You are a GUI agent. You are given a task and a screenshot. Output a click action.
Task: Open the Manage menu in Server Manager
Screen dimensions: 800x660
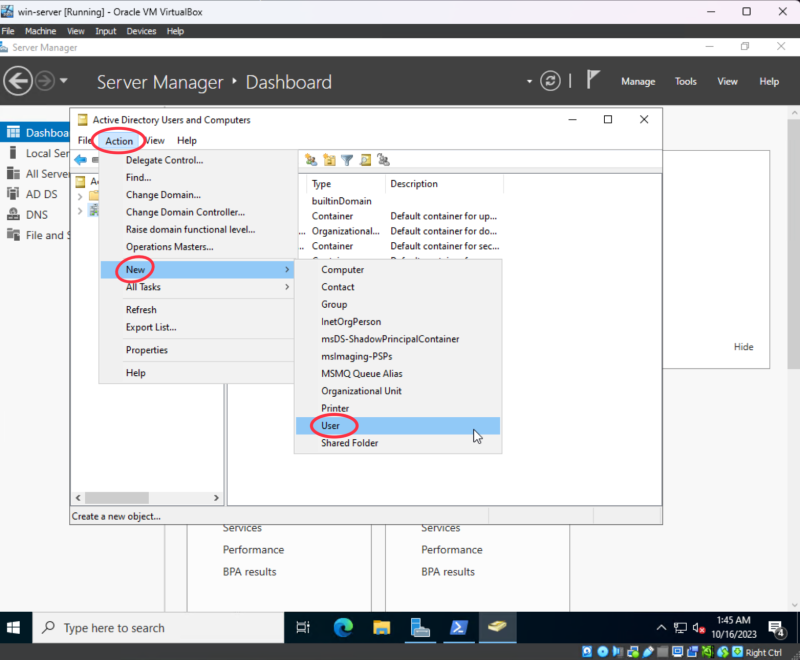(638, 82)
